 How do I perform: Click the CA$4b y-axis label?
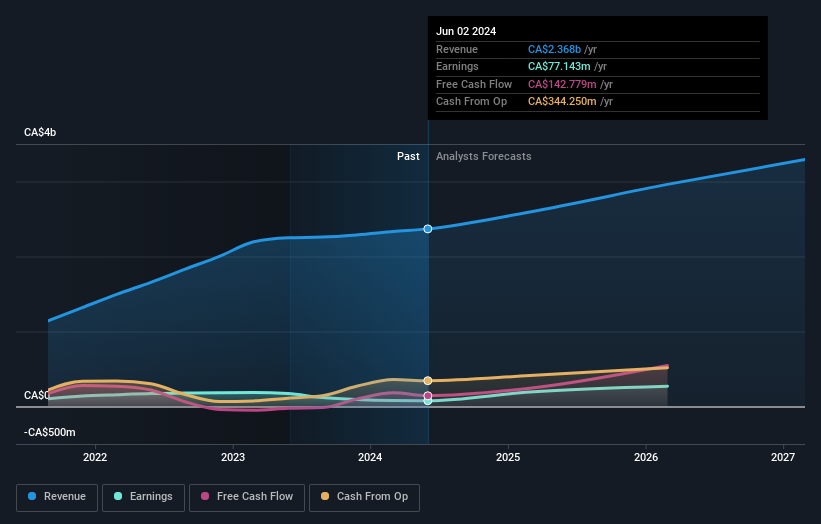point(40,132)
